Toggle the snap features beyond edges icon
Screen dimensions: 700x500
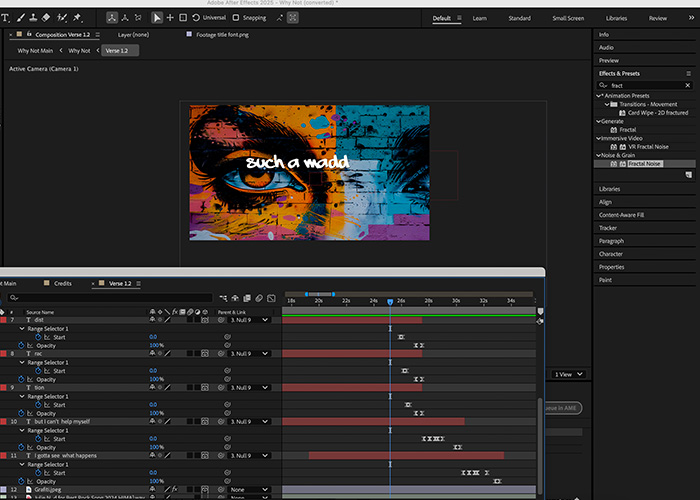pos(293,18)
